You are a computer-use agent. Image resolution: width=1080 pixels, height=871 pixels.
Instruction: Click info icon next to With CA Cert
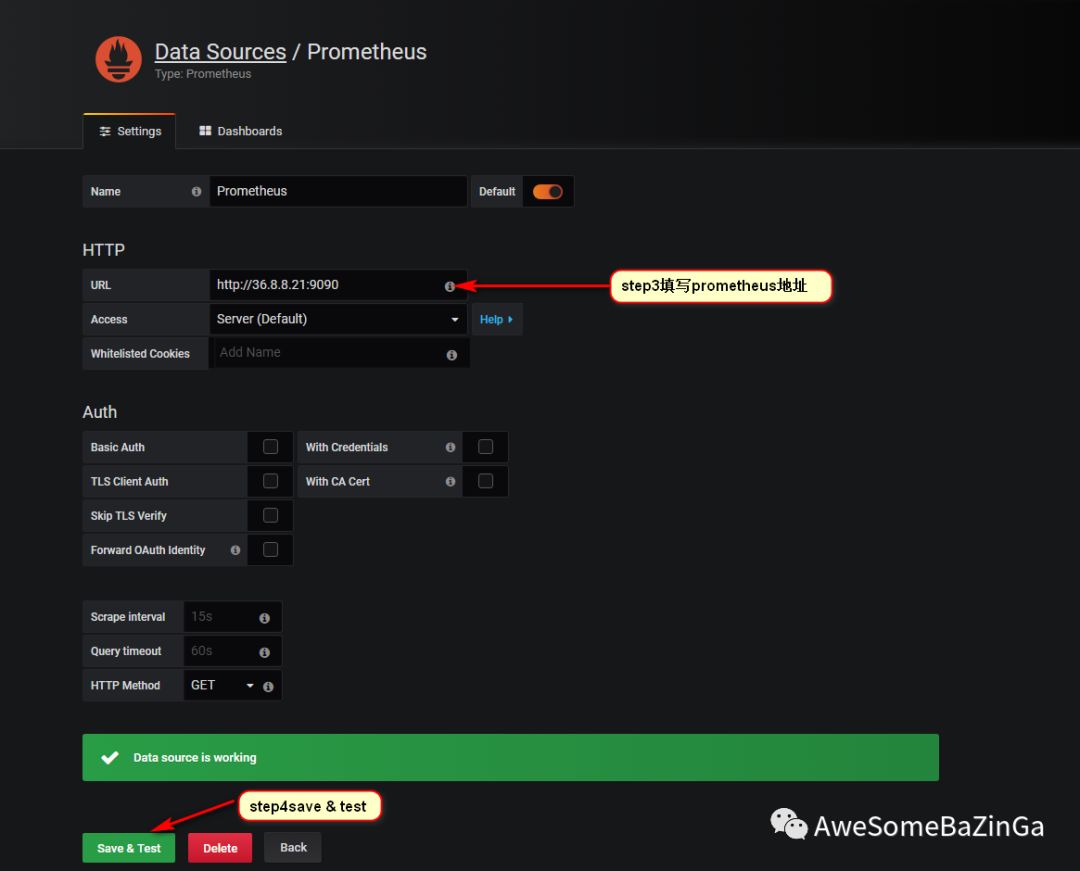(450, 481)
